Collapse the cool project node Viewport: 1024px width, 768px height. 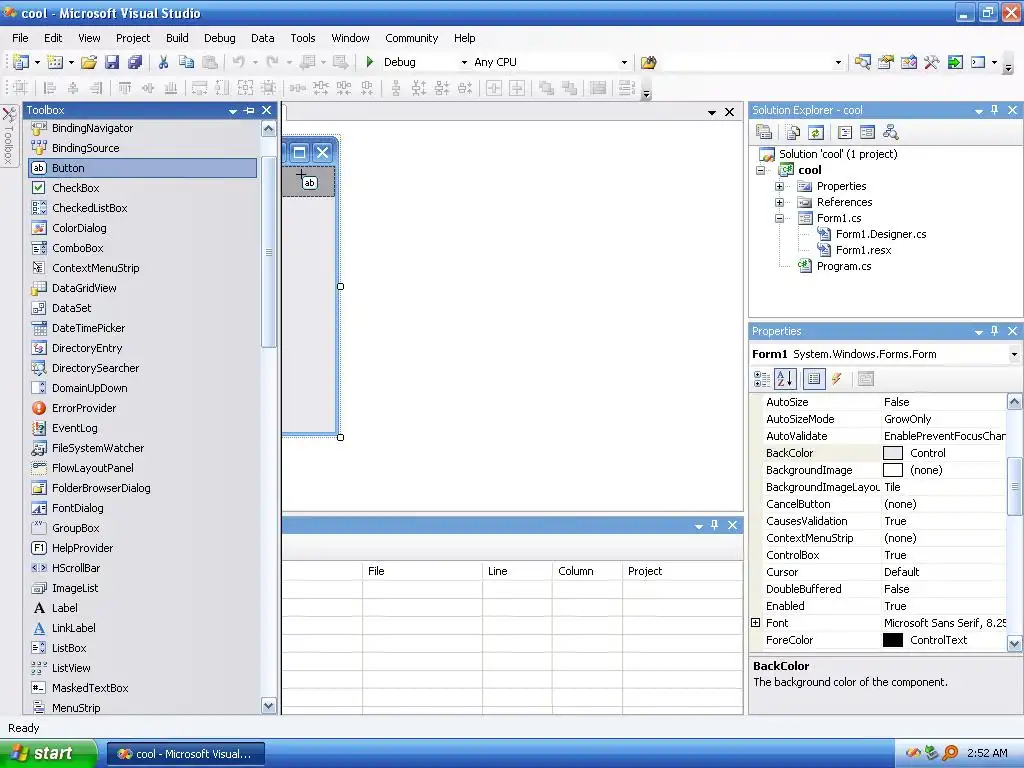[x=760, y=170]
